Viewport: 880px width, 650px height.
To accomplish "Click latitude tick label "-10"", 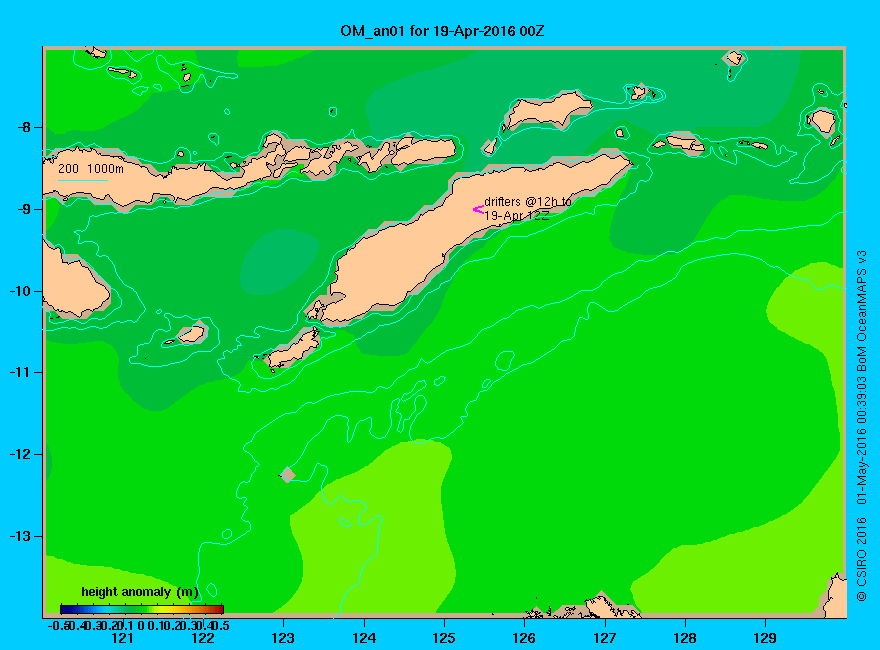I will tap(20, 291).
